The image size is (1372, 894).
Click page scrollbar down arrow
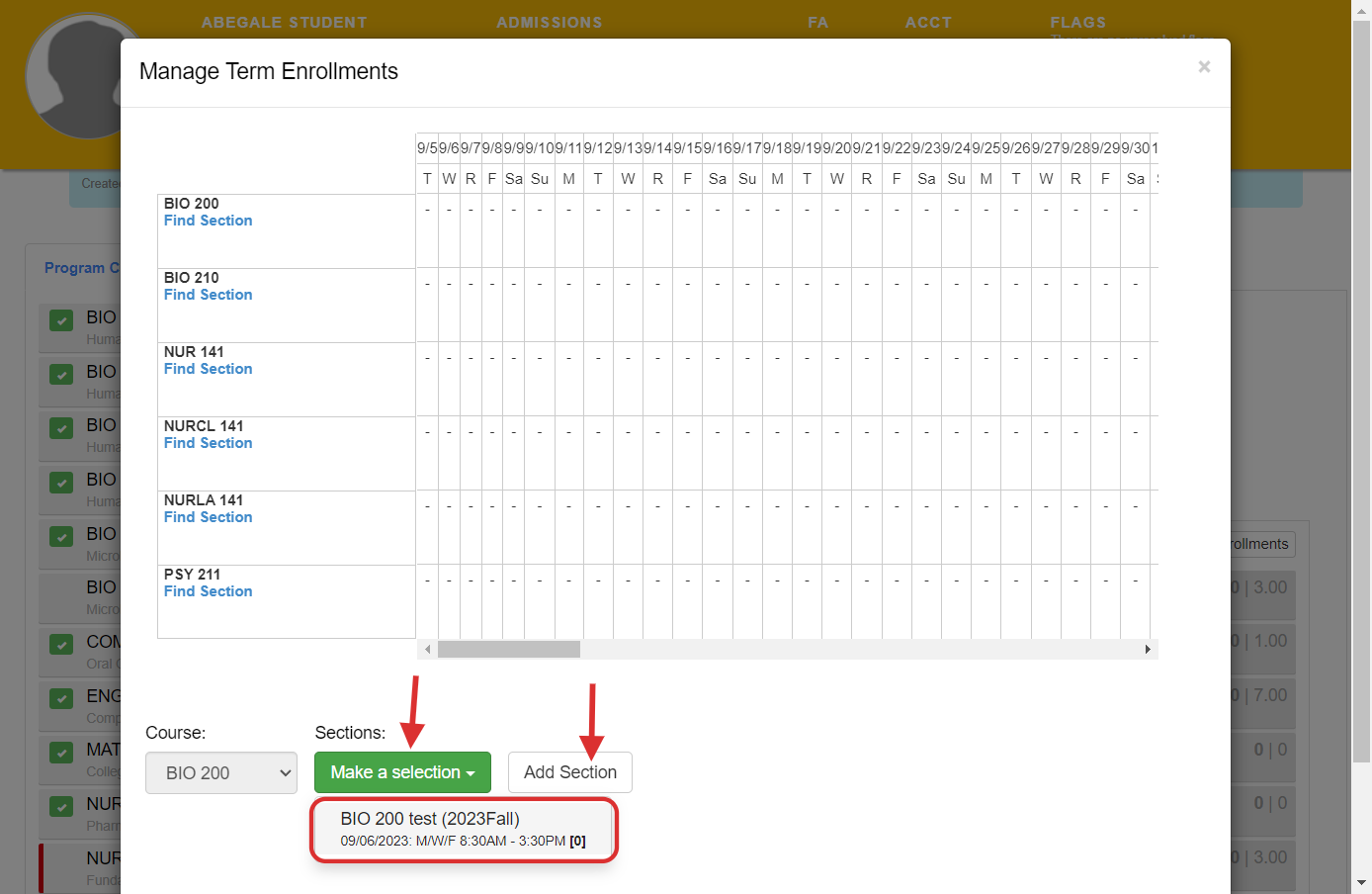tap(1361, 883)
